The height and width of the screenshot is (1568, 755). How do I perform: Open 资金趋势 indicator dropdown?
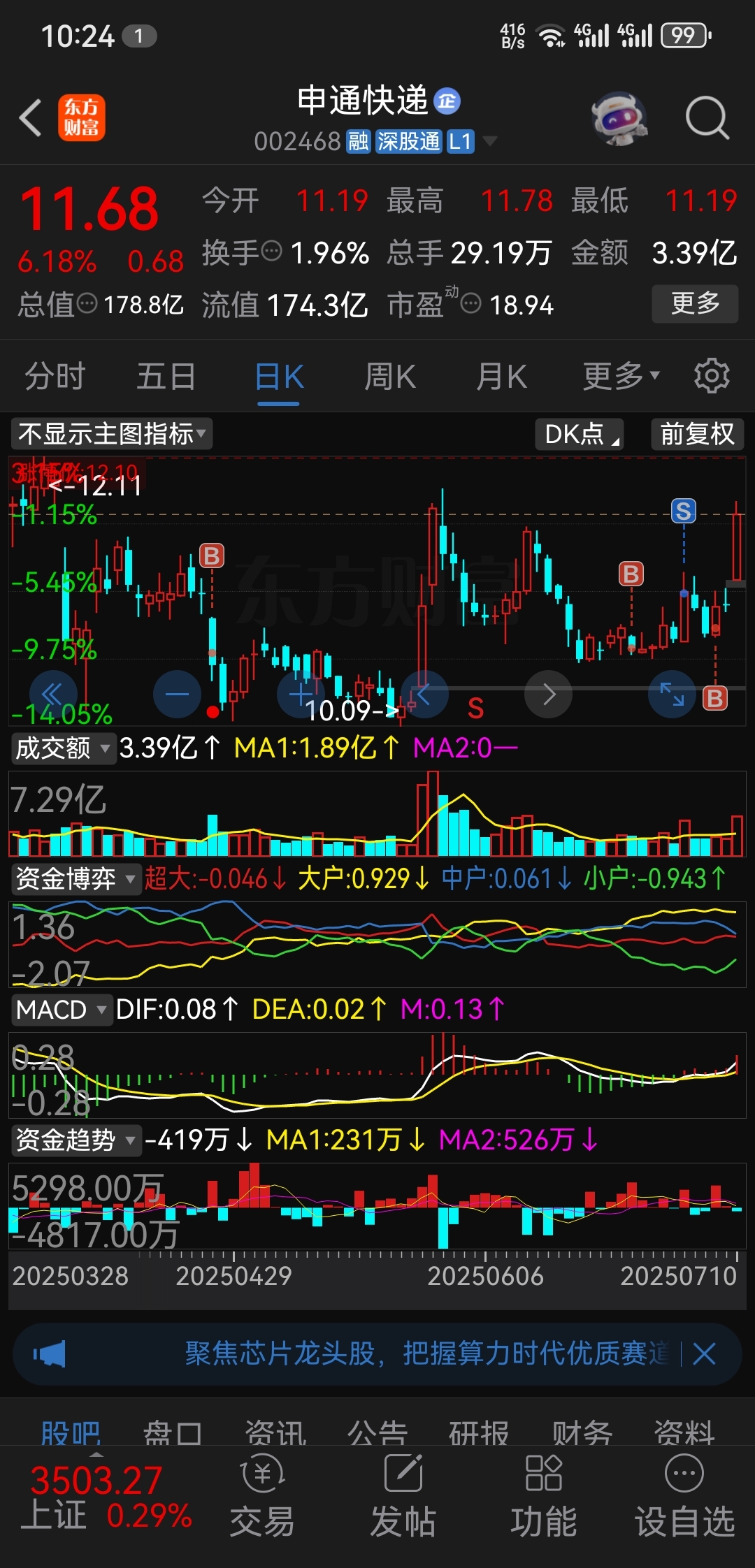(x=75, y=1140)
